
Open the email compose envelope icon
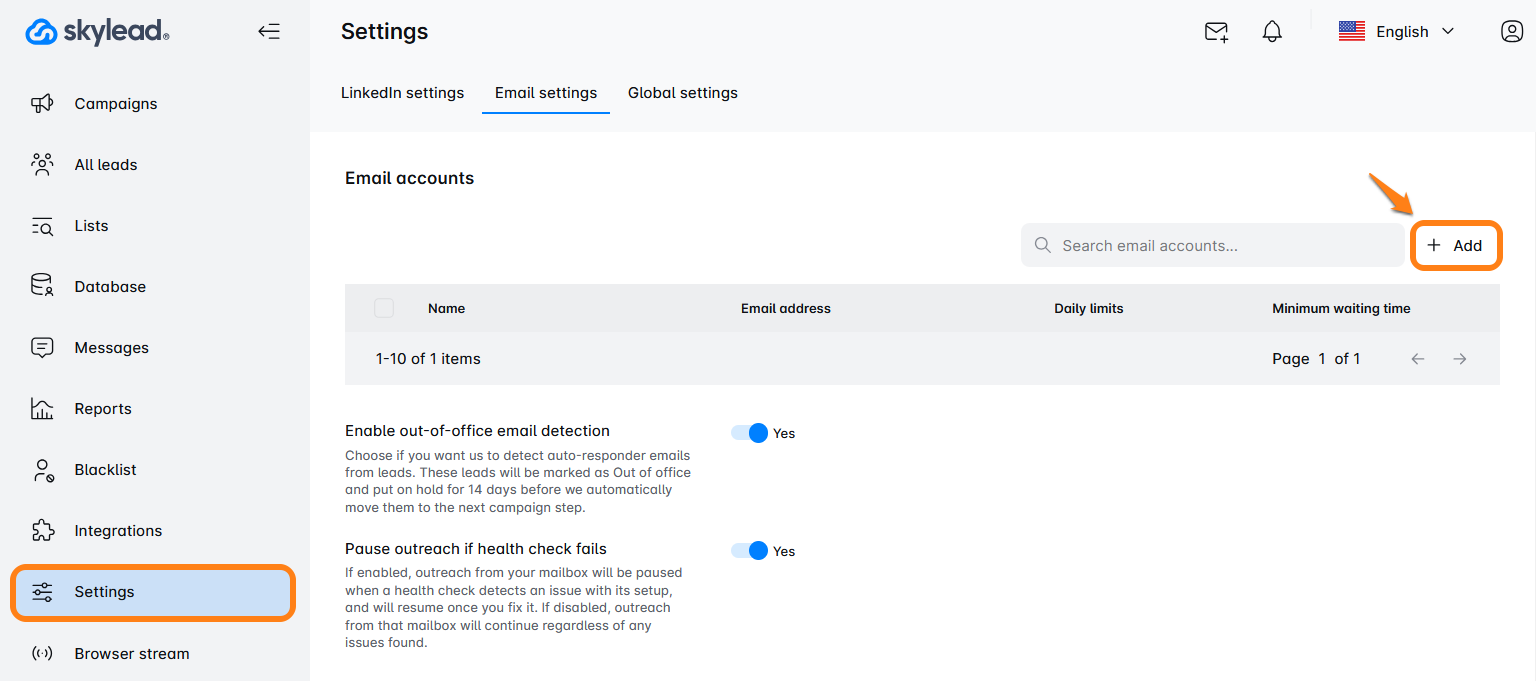click(1216, 32)
